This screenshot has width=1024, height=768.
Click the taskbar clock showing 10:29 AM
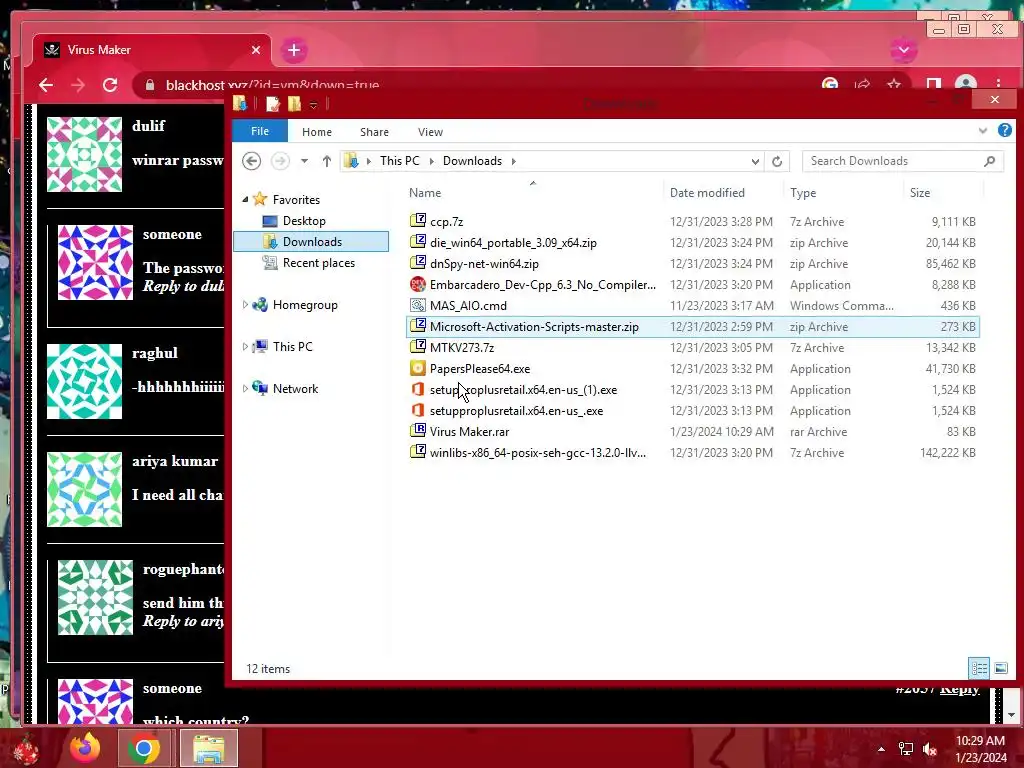[x=980, y=741]
